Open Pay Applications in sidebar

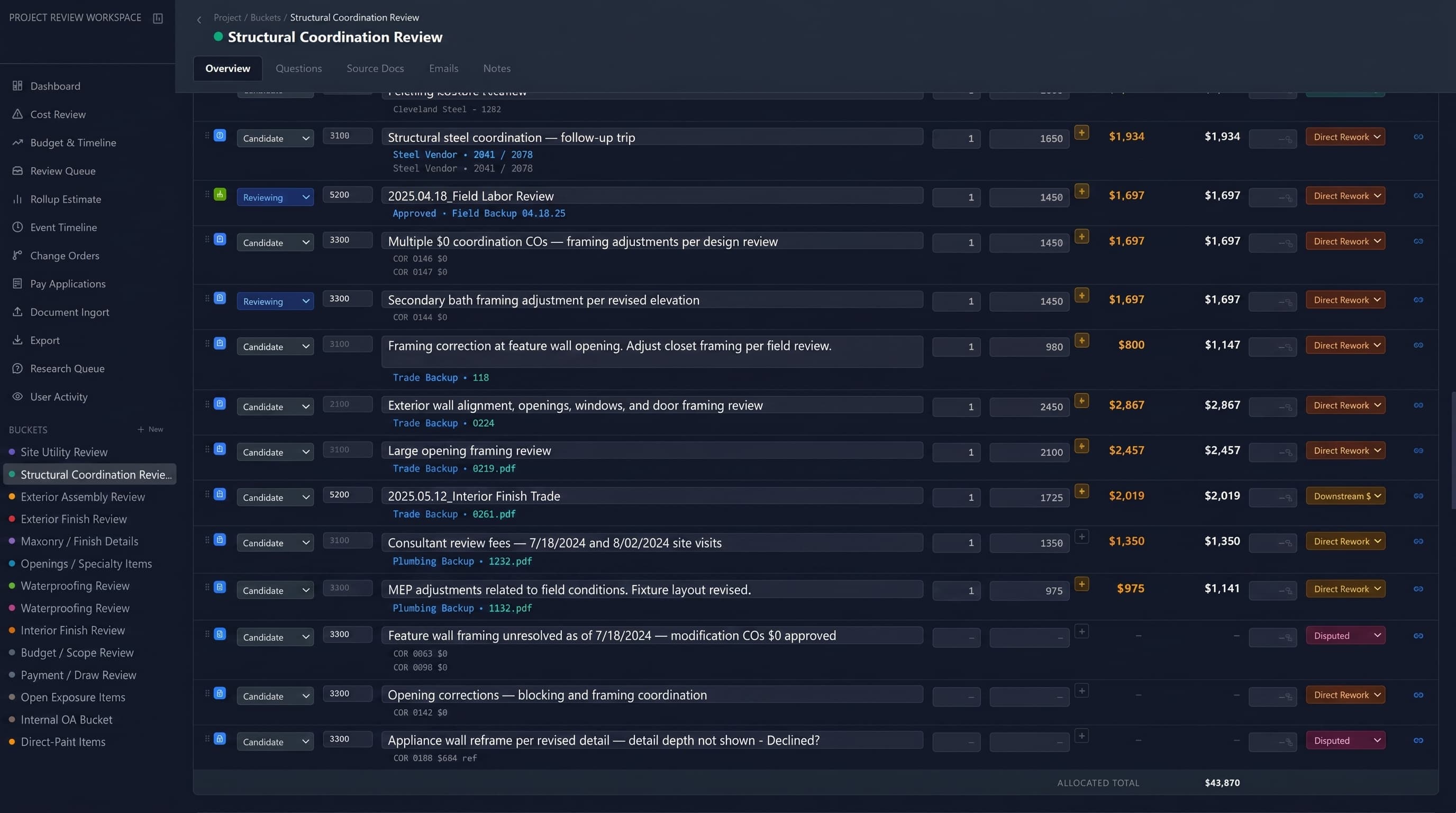click(68, 284)
